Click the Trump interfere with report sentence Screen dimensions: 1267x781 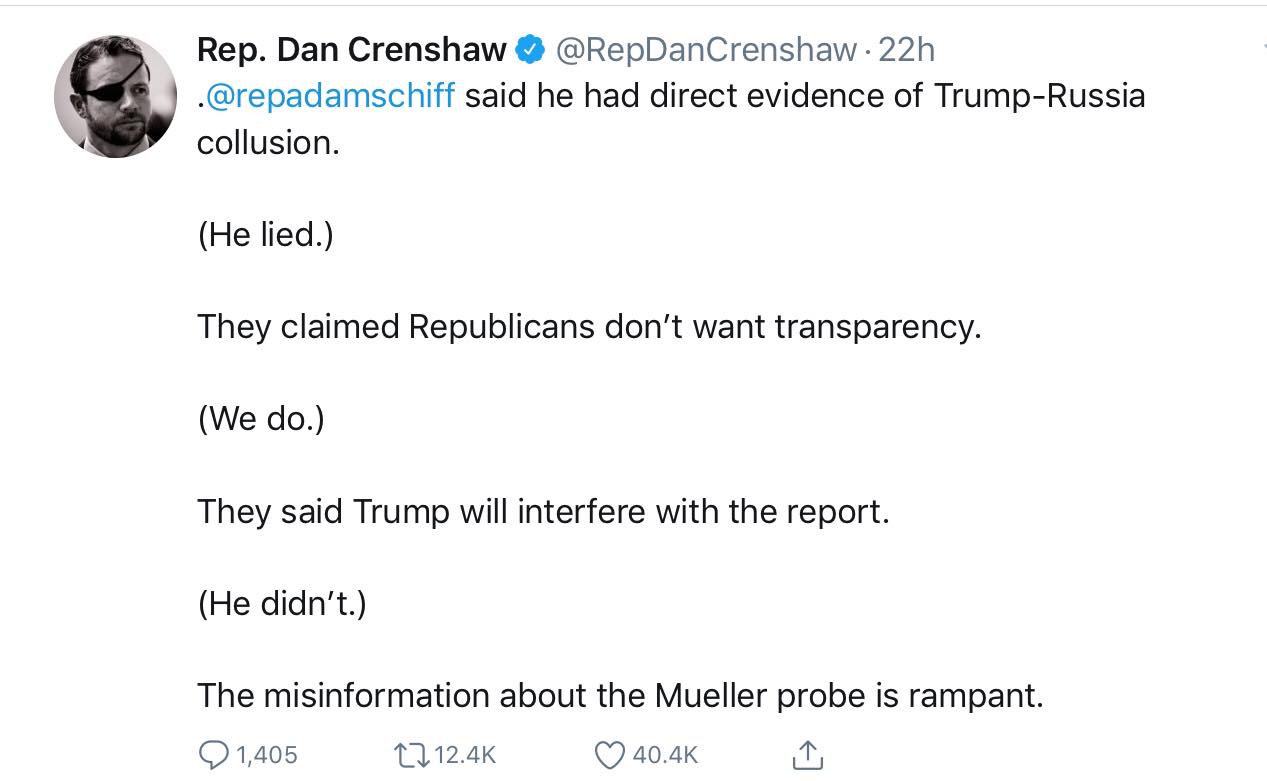click(543, 511)
